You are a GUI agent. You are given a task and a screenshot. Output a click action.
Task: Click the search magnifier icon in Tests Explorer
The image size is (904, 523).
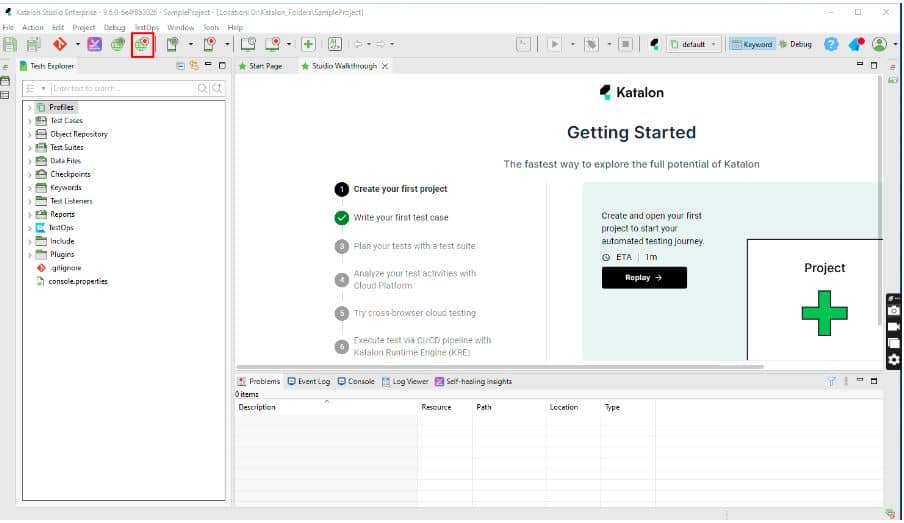(202, 88)
